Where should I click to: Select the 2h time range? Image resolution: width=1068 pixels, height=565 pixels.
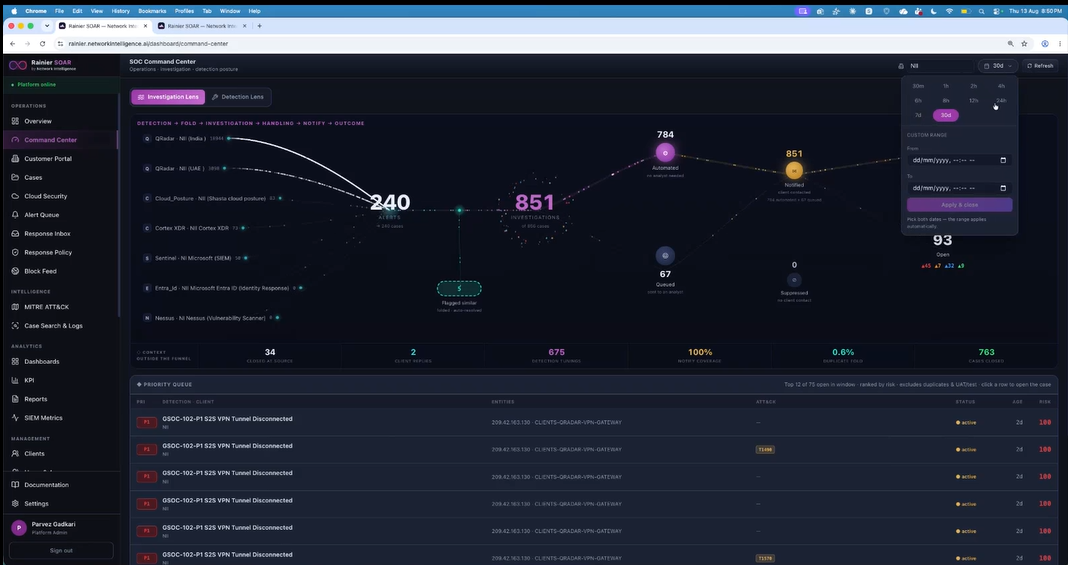973,86
